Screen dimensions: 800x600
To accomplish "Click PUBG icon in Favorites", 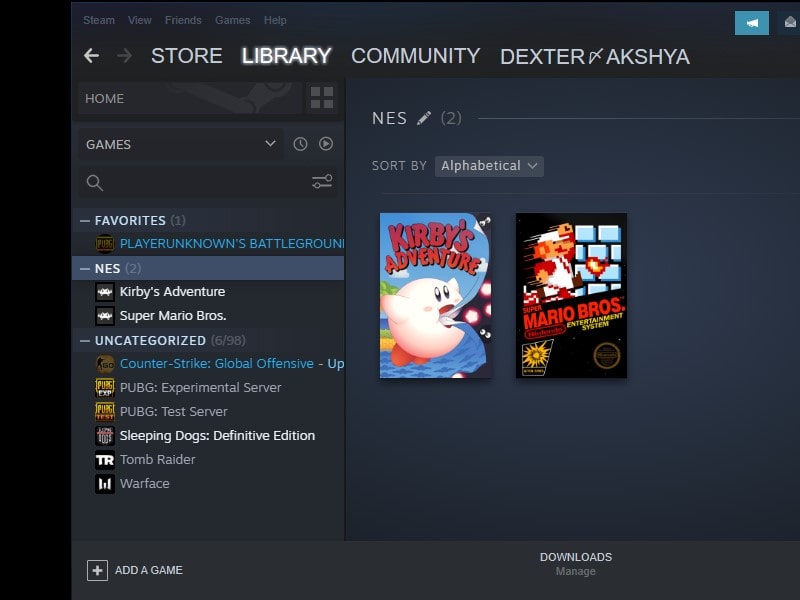I will pyautogui.click(x=105, y=244).
